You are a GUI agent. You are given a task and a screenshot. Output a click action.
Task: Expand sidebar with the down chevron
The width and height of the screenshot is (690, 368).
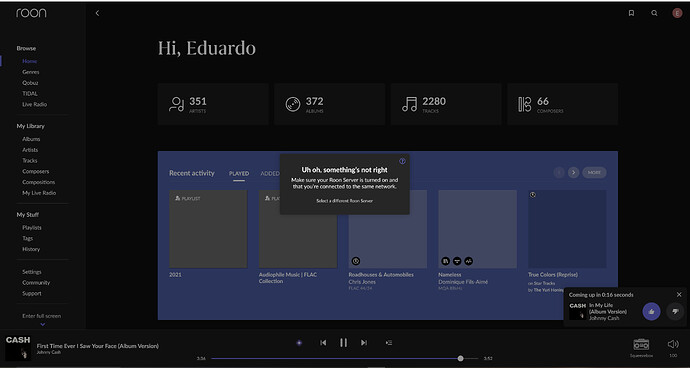point(43,324)
